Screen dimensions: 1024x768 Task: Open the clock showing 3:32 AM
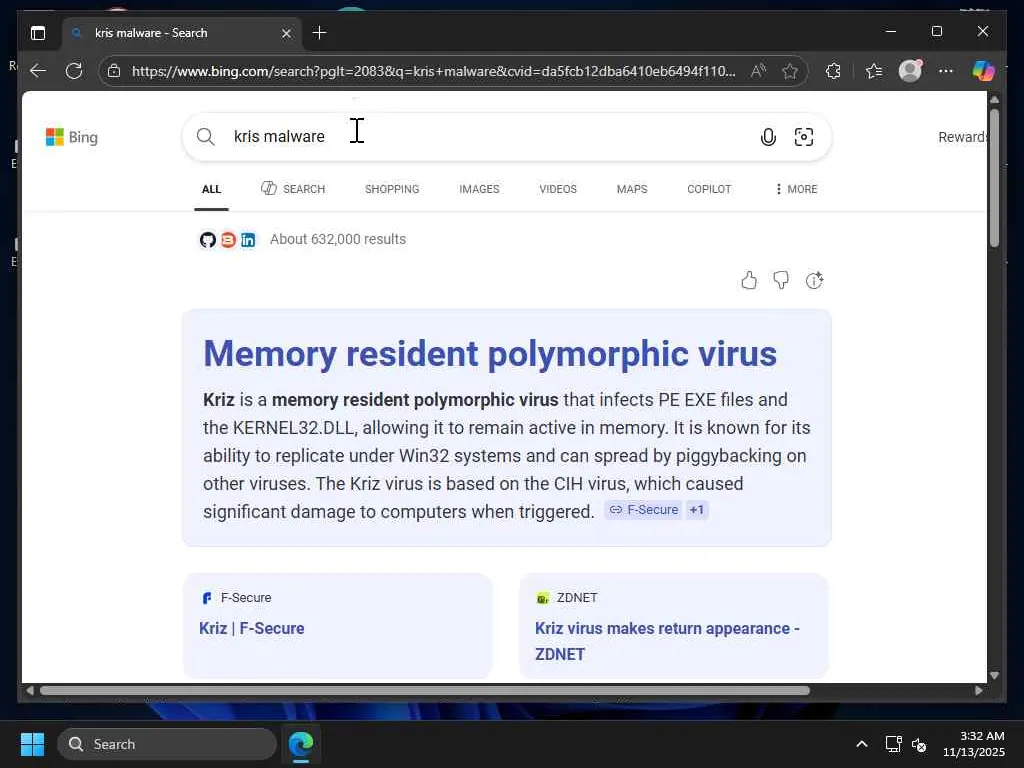click(974, 744)
